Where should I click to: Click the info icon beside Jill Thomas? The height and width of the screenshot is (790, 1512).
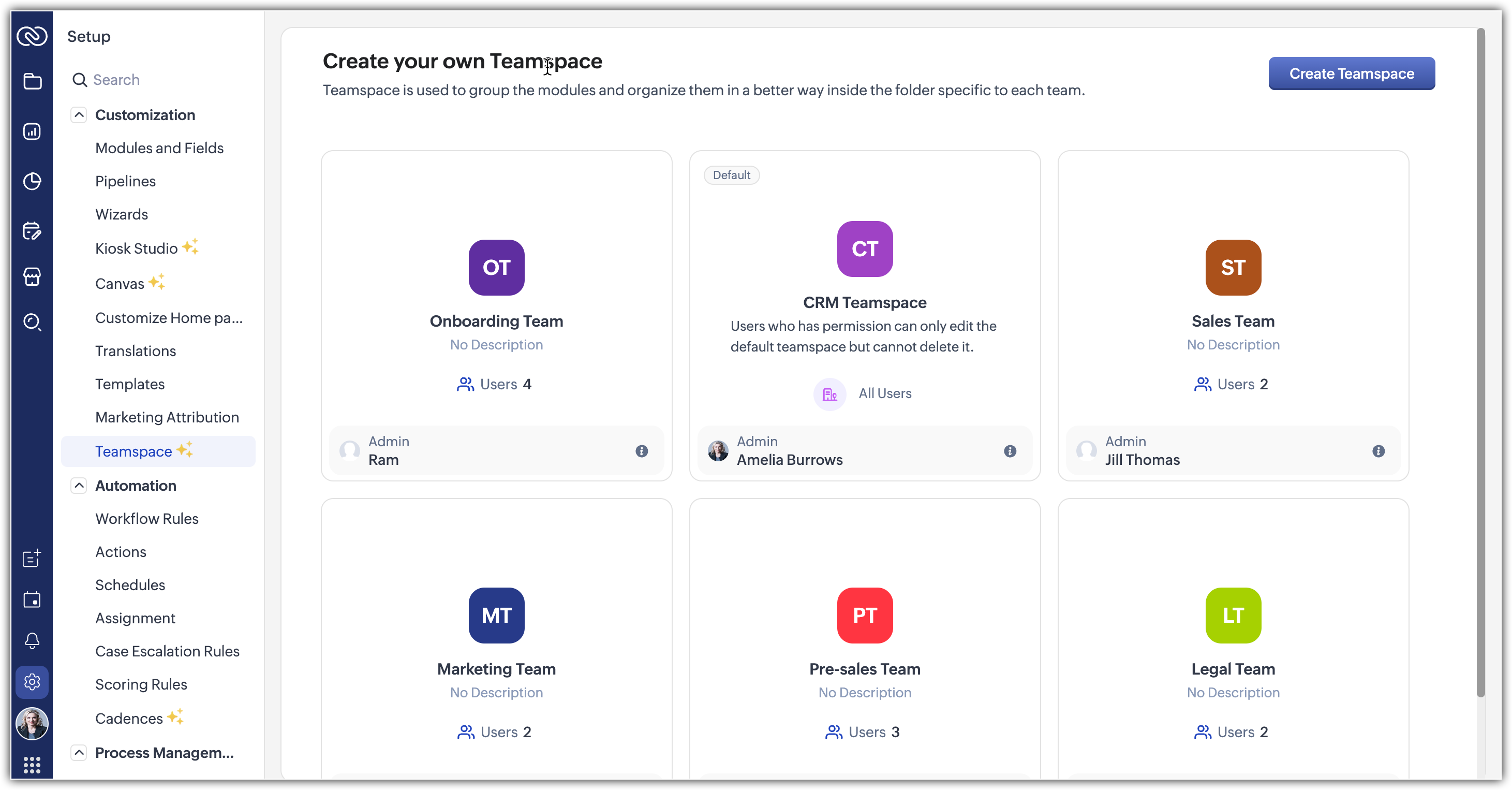1378,451
